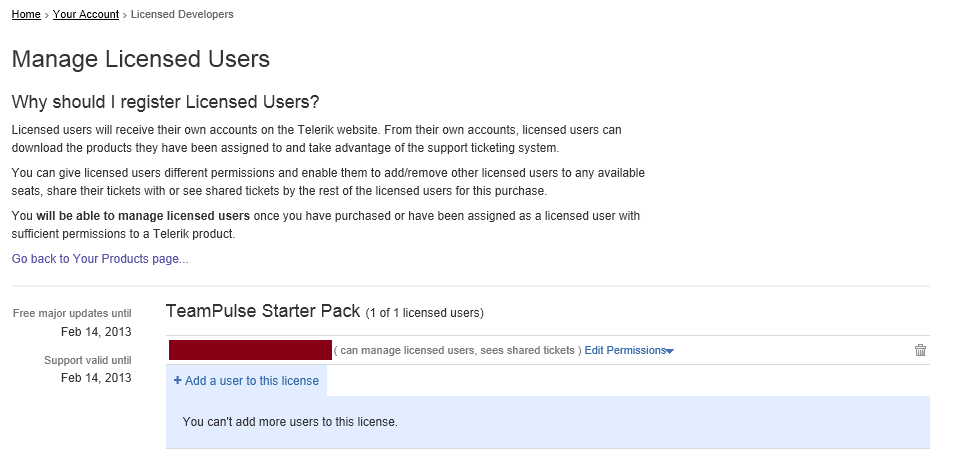Click the TeamPulse Starter Pack title
The image size is (958, 468).
[x=263, y=311]
